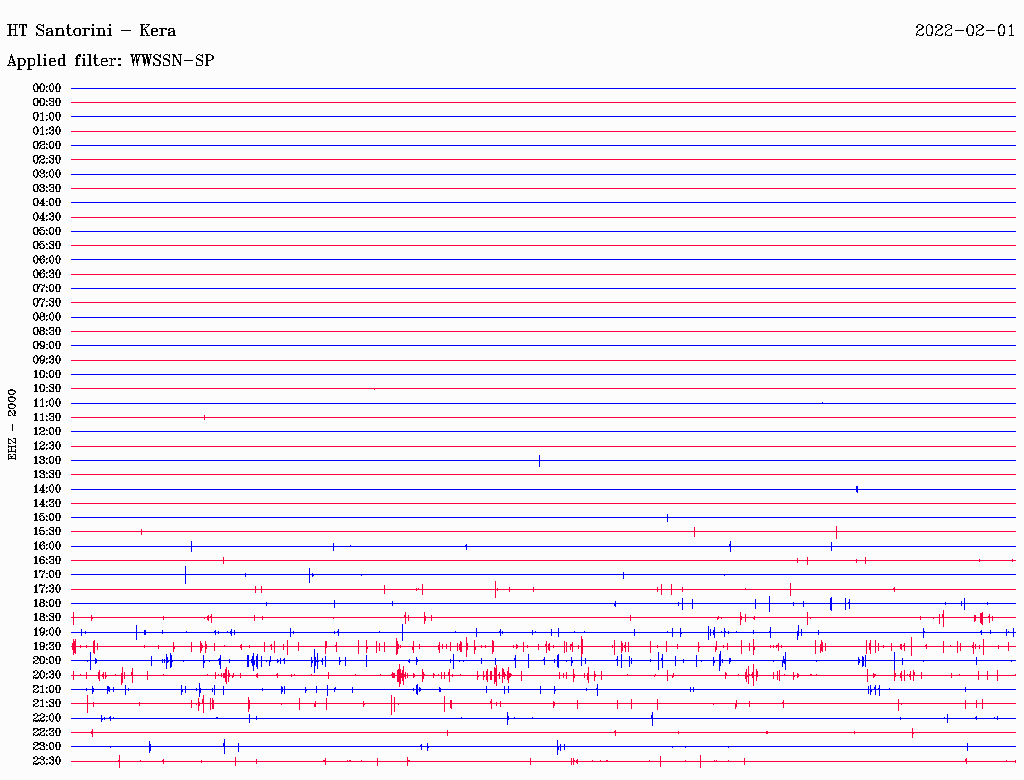
Task: Select the 12:30 time label
Action: tap(47, 446)
